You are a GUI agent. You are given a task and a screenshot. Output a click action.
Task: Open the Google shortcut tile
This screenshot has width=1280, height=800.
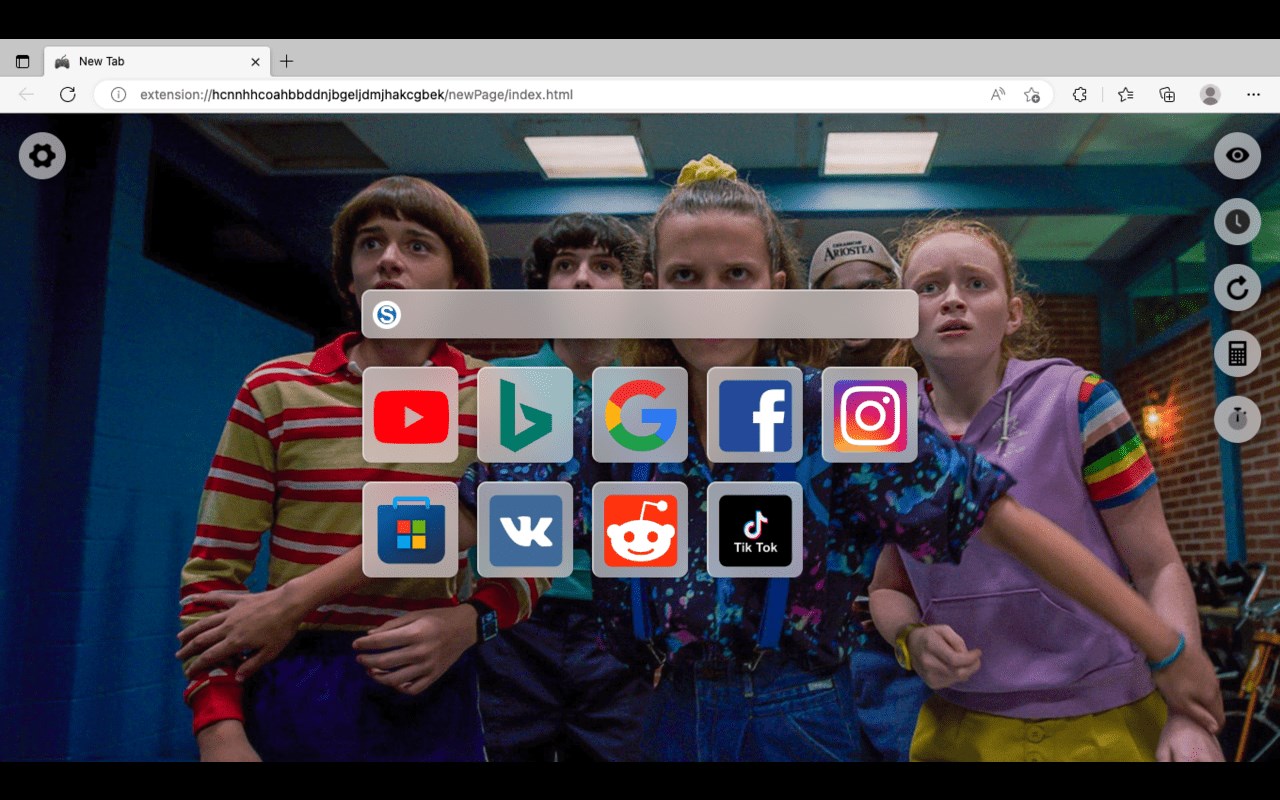(640, 415)
